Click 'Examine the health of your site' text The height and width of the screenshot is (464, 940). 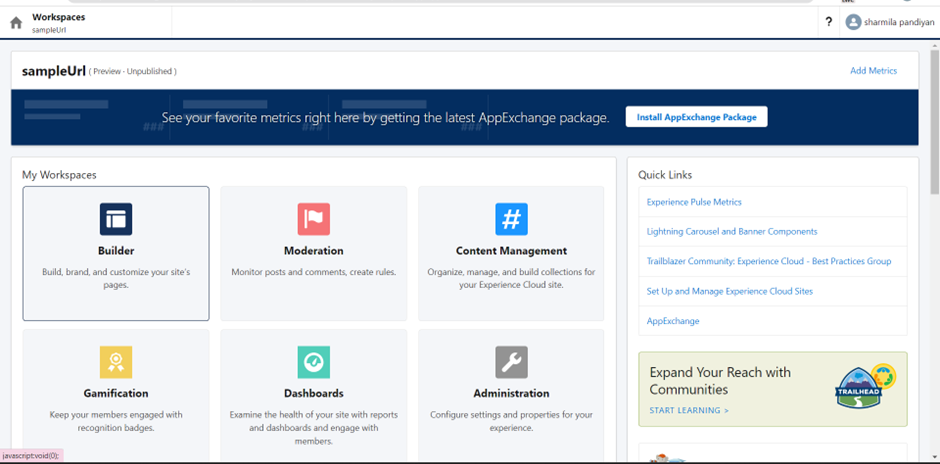(x=314, y=427)
